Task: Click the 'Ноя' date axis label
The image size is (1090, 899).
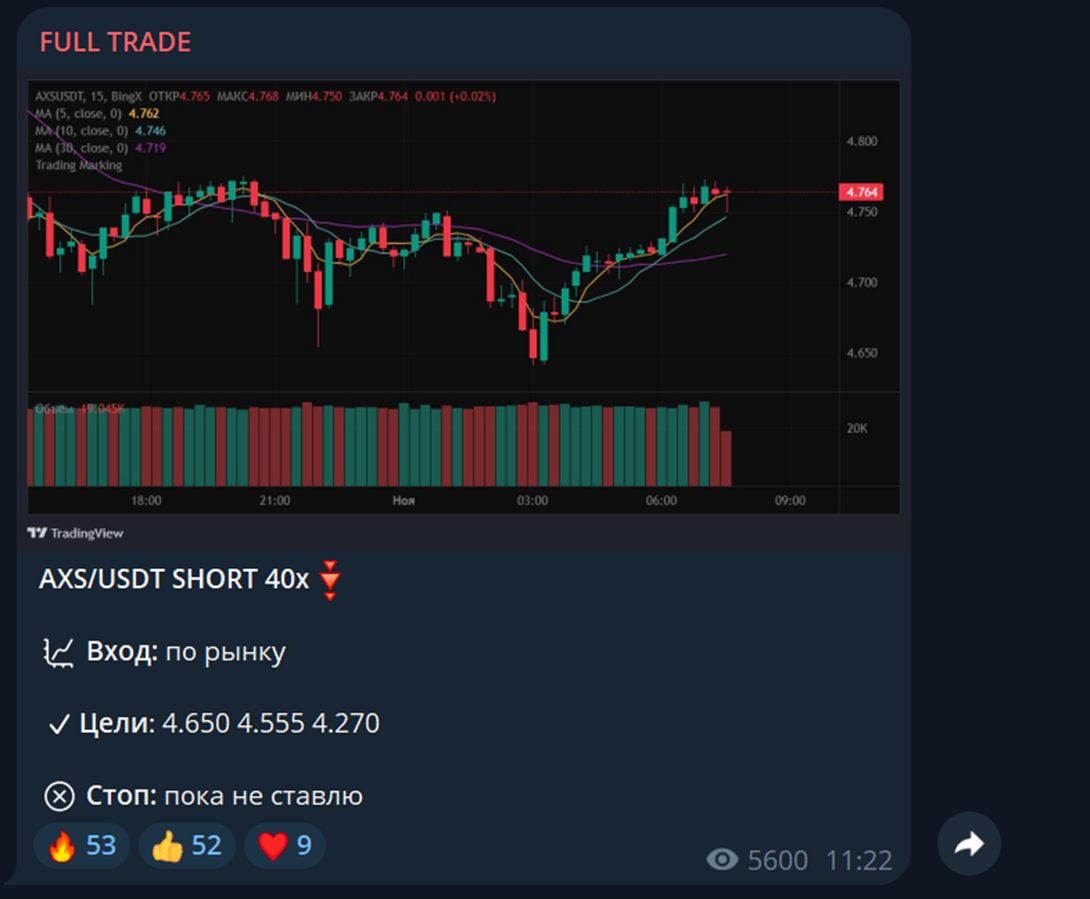Action: tap(404, 501)
